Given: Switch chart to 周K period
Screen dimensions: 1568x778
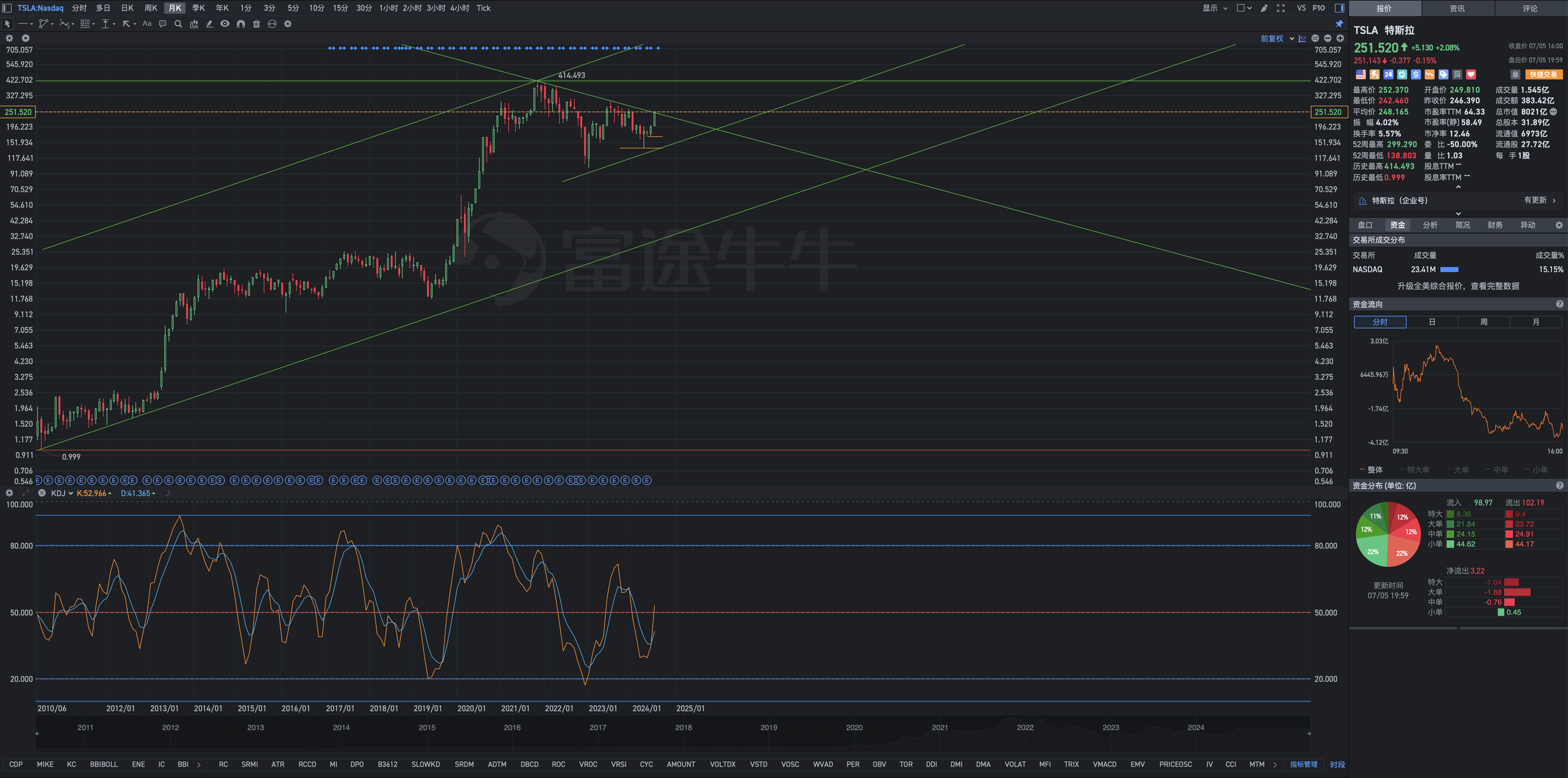Looking at the screenshot, I should pos(151,8).
